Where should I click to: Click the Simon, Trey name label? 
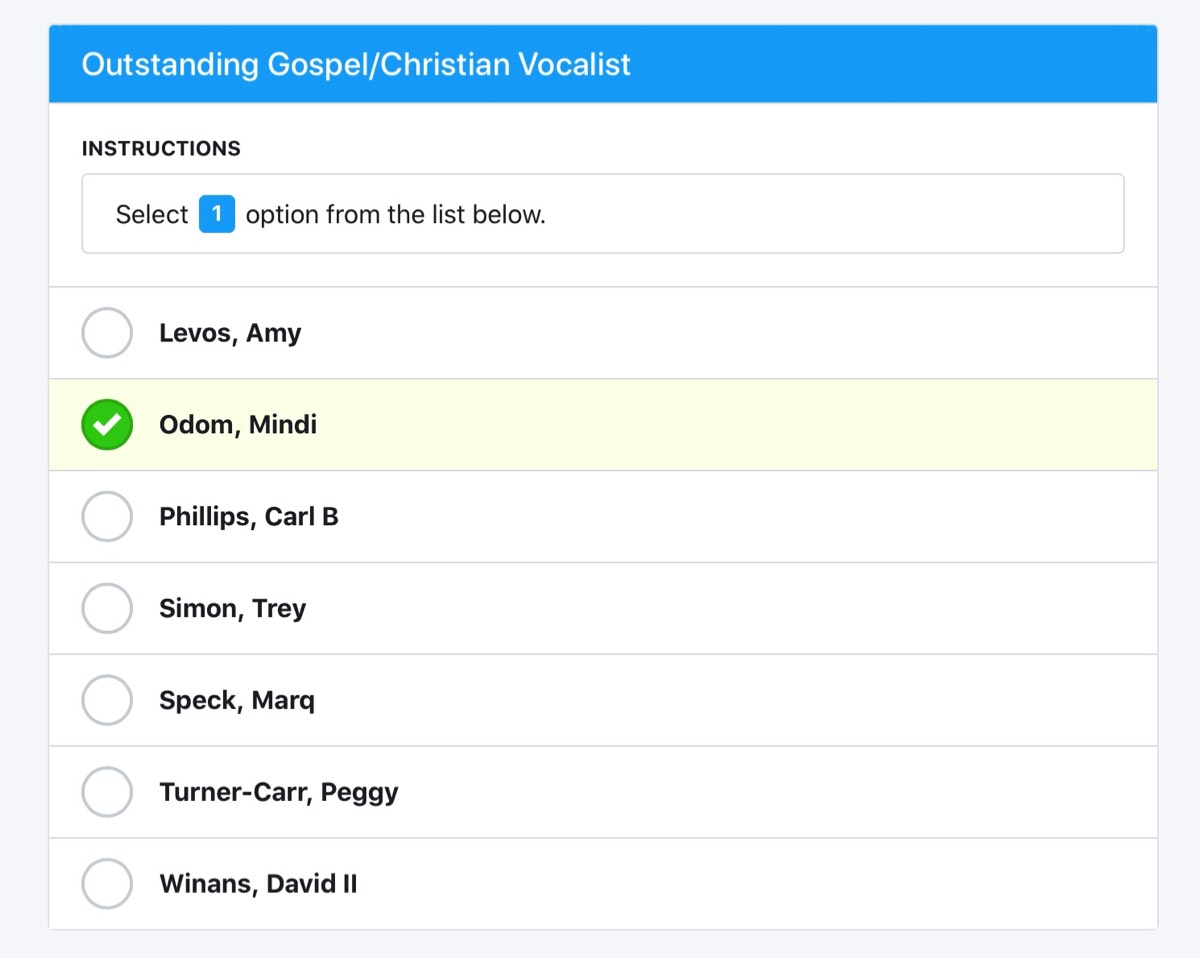(x=232, y=609)
